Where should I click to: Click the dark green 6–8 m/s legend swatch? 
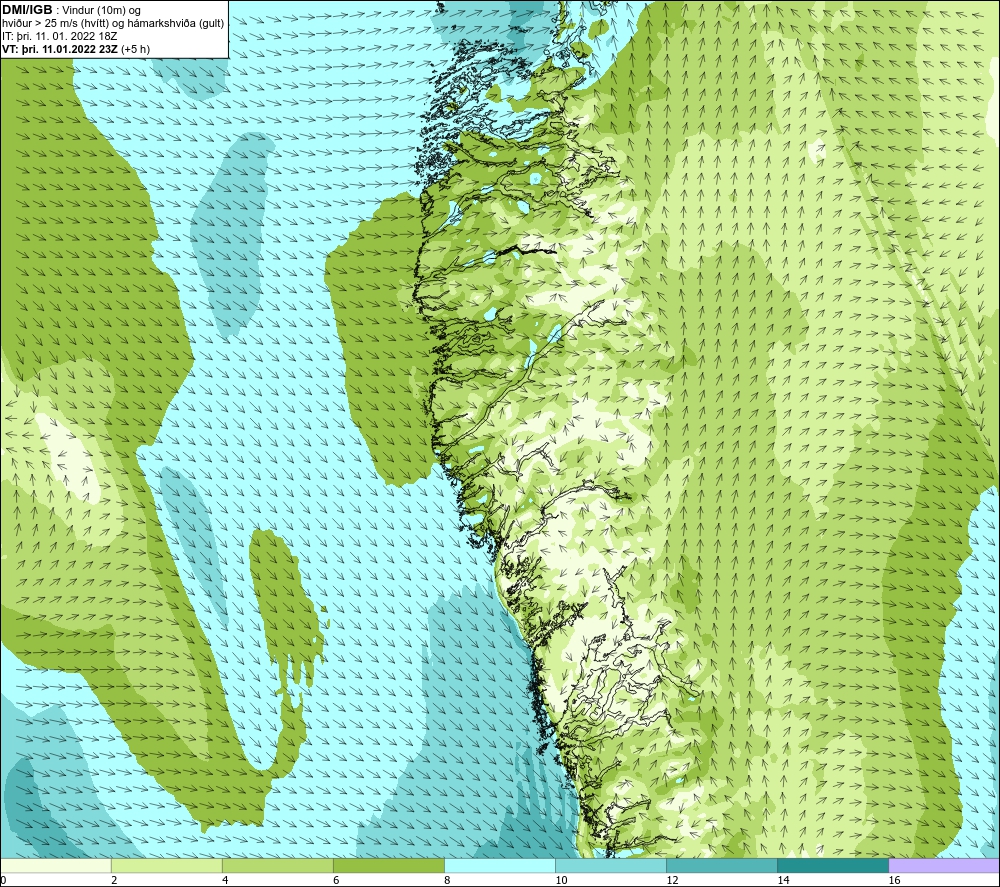click(x=388, y=865)
